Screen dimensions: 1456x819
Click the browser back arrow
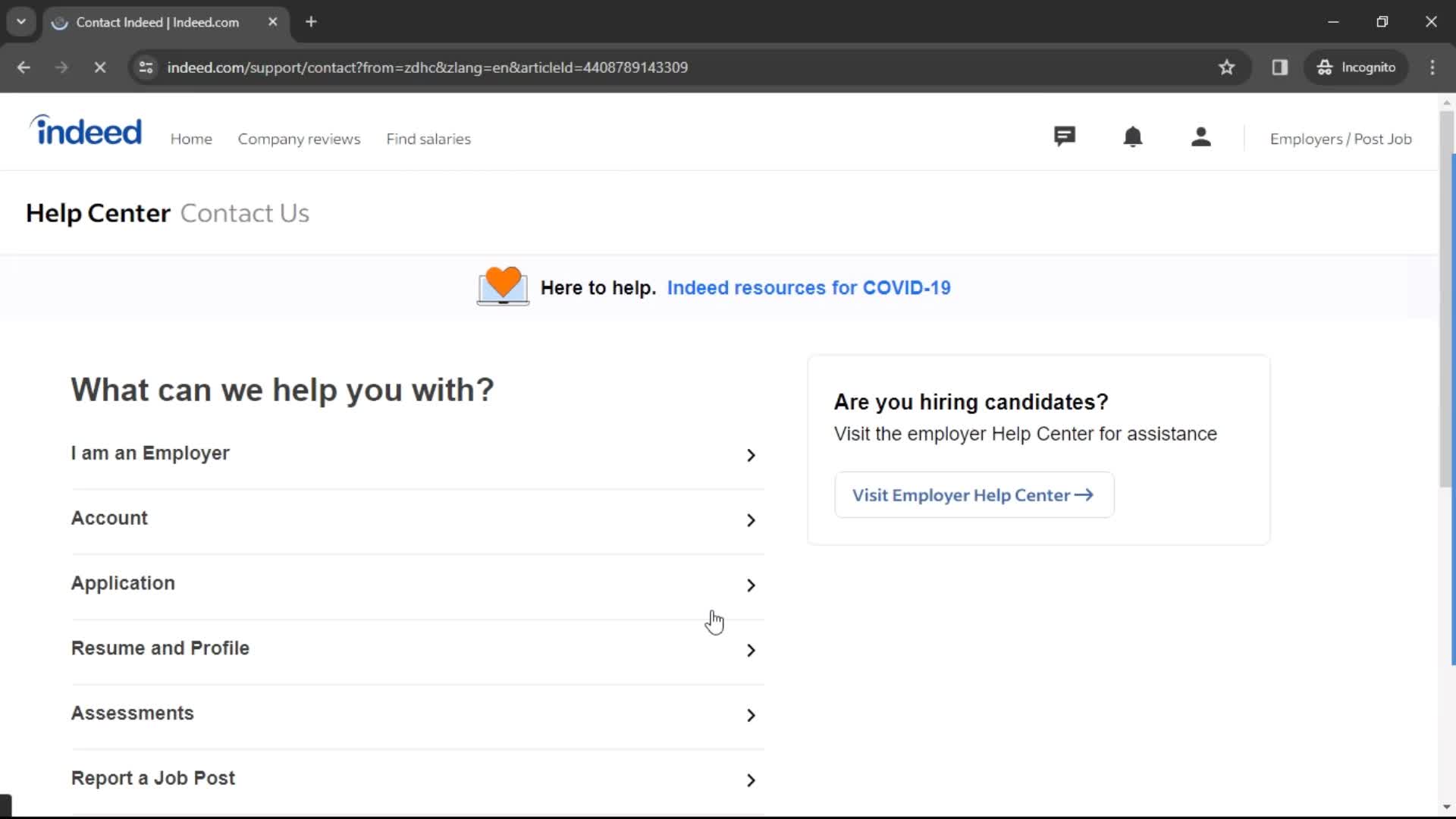[x=24, y=67]
